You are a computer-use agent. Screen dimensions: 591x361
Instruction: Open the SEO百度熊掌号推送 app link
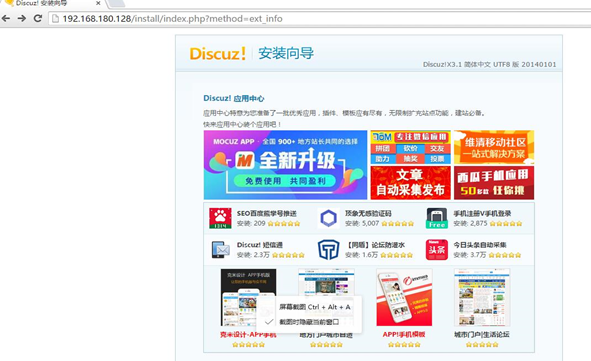click(x=266, y=213)
